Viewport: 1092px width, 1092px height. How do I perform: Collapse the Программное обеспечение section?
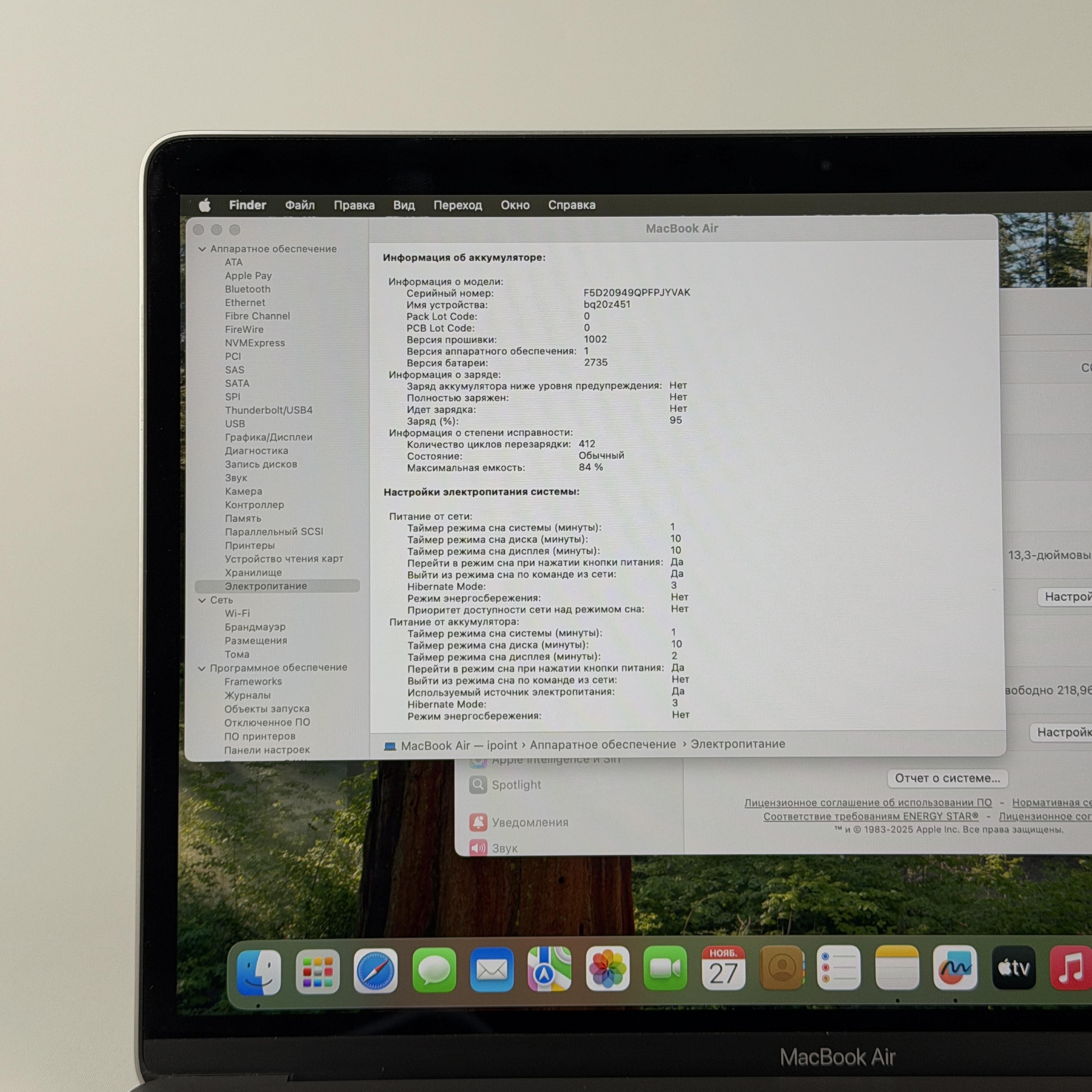coord(202,668)
